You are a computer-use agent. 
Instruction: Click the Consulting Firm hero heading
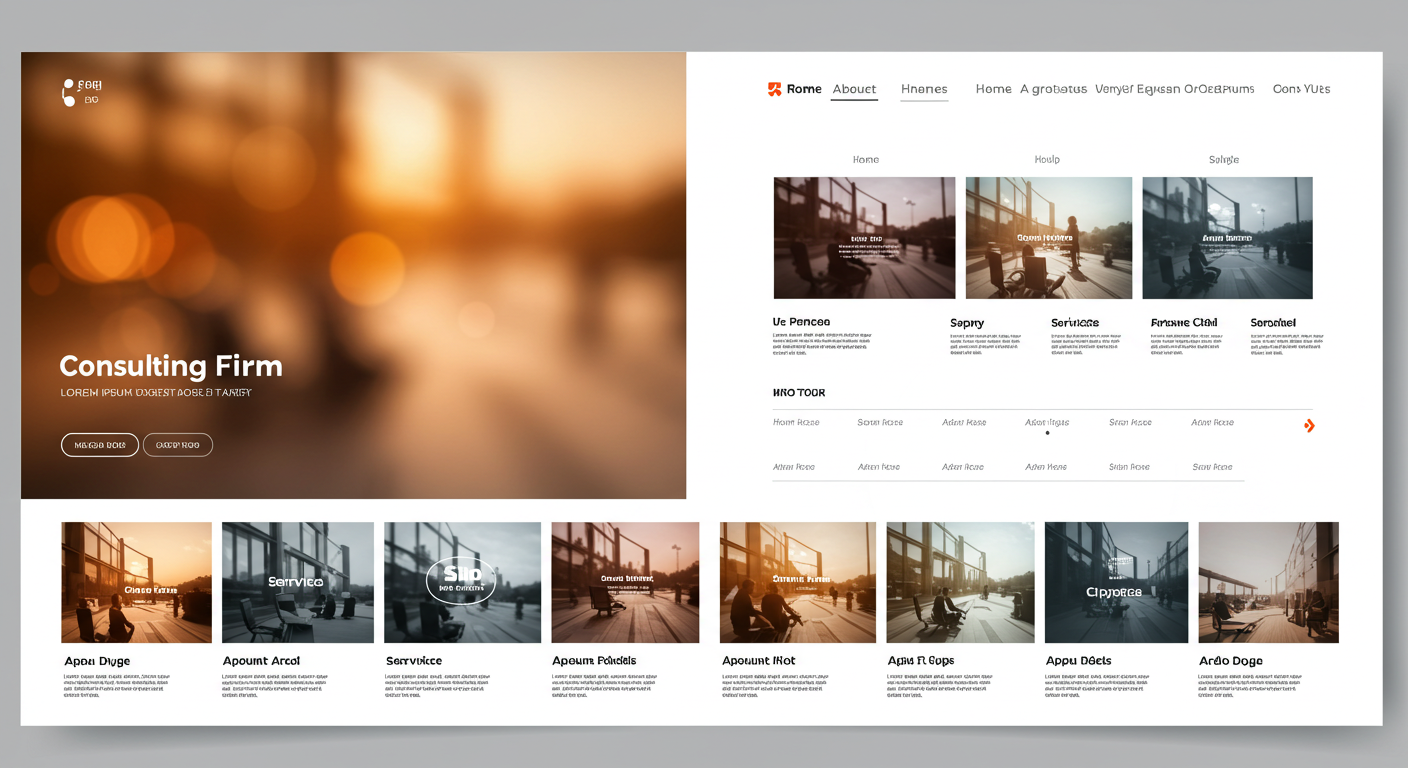pyautogui.click(x=171, y=366)
